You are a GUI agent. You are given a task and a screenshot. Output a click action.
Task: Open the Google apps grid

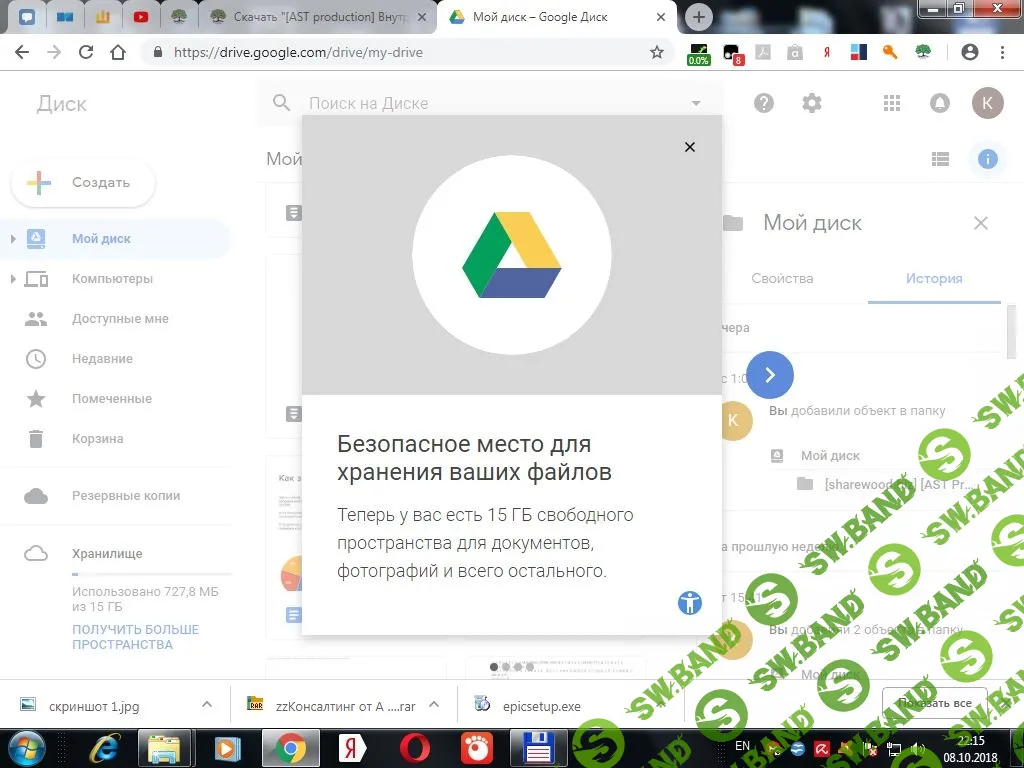pyautogui.click(x=892, y=103)
